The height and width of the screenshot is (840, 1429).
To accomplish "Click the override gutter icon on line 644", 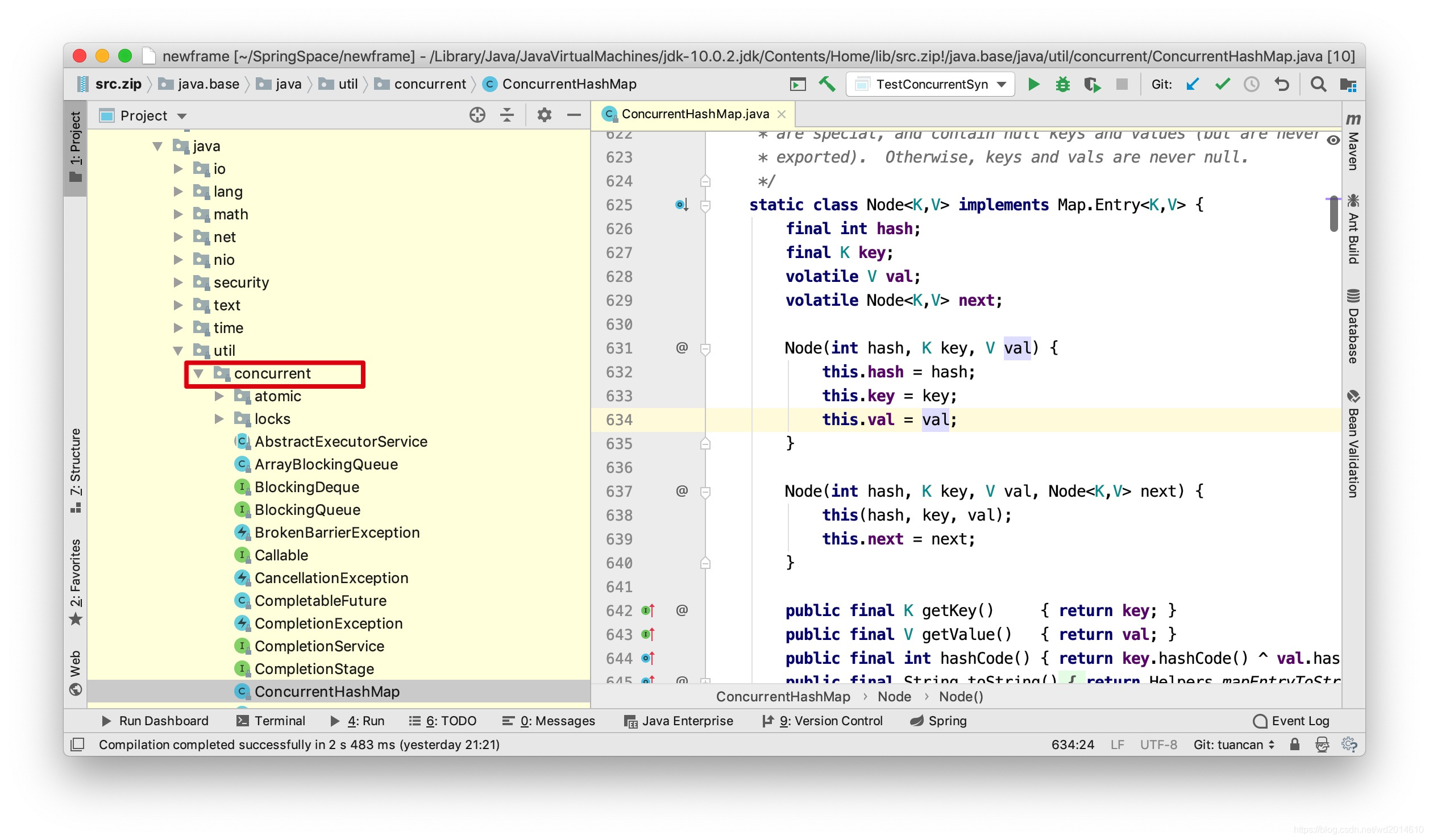I will click(648, 658).
